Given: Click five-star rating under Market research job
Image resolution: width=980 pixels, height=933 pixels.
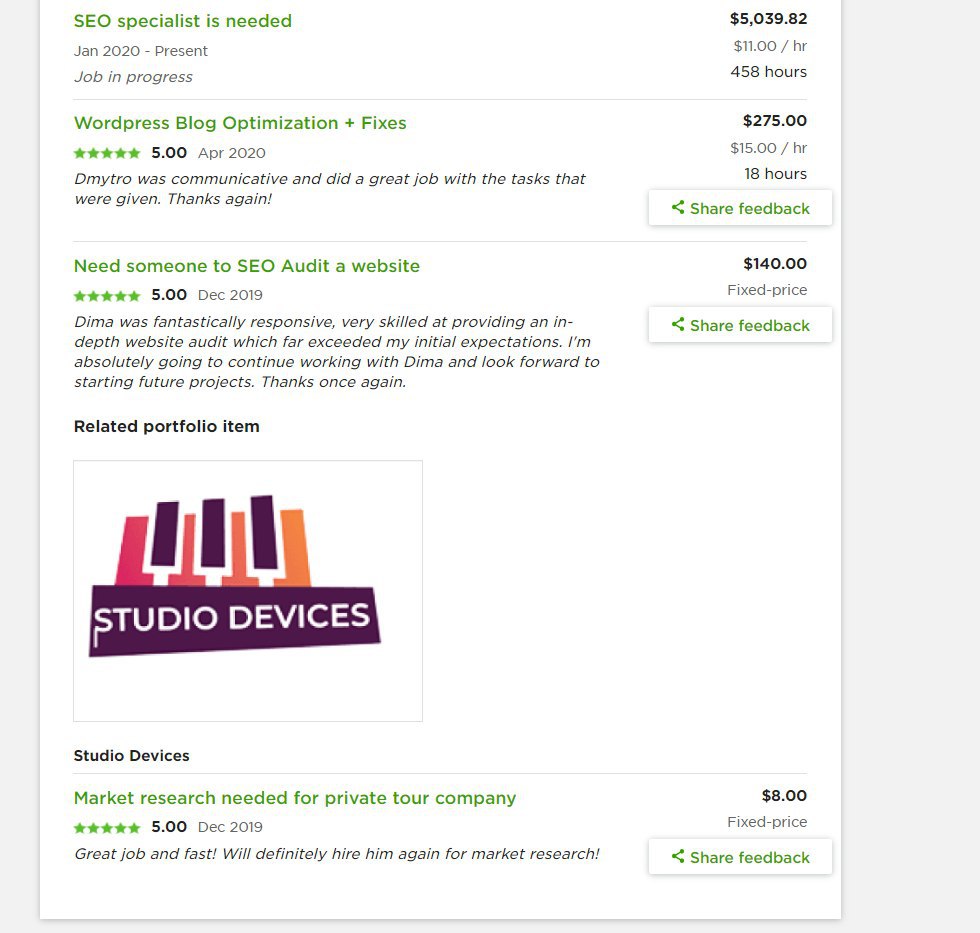Looking at the screenshot, I should click(107, 828).
